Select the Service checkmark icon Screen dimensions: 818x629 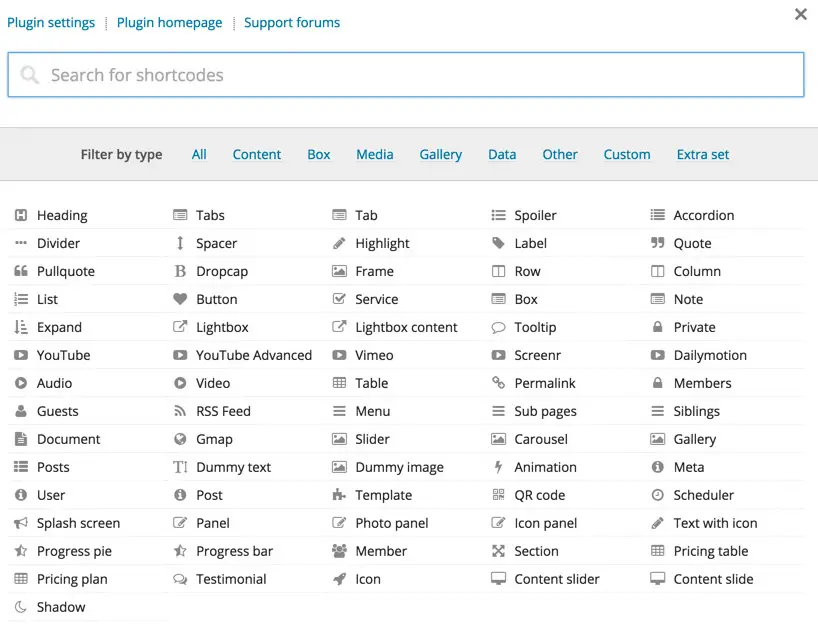pyautogui.click(x=339, y=299)
